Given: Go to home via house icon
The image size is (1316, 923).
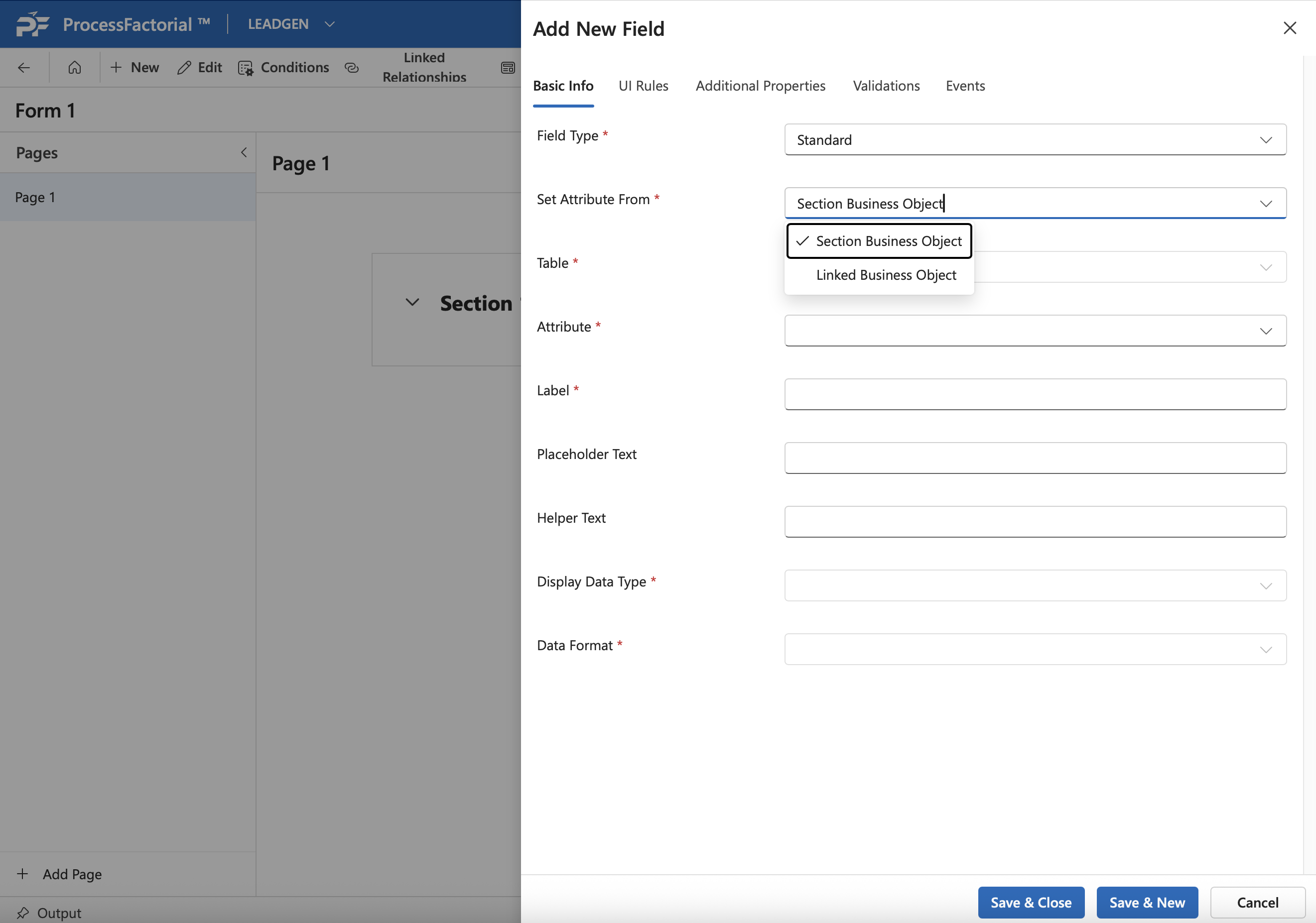Looking at the screenshot, I should pyautogui.click(x=75, y=68).
